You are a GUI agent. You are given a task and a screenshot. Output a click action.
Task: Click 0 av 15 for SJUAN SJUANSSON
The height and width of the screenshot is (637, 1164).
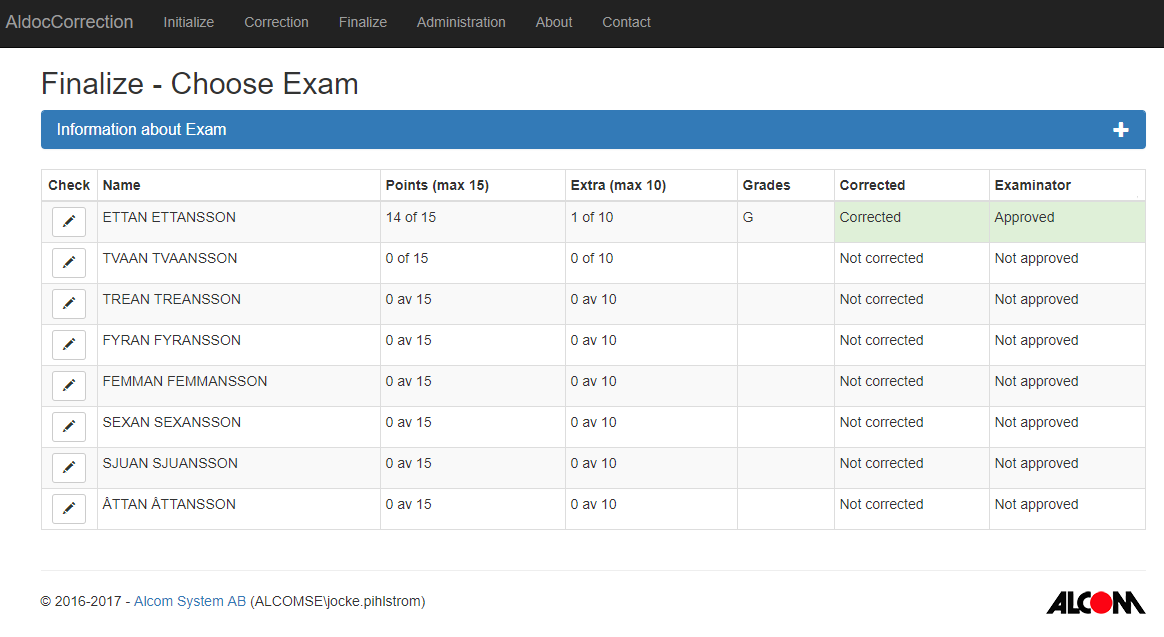[x=408, y=463]
